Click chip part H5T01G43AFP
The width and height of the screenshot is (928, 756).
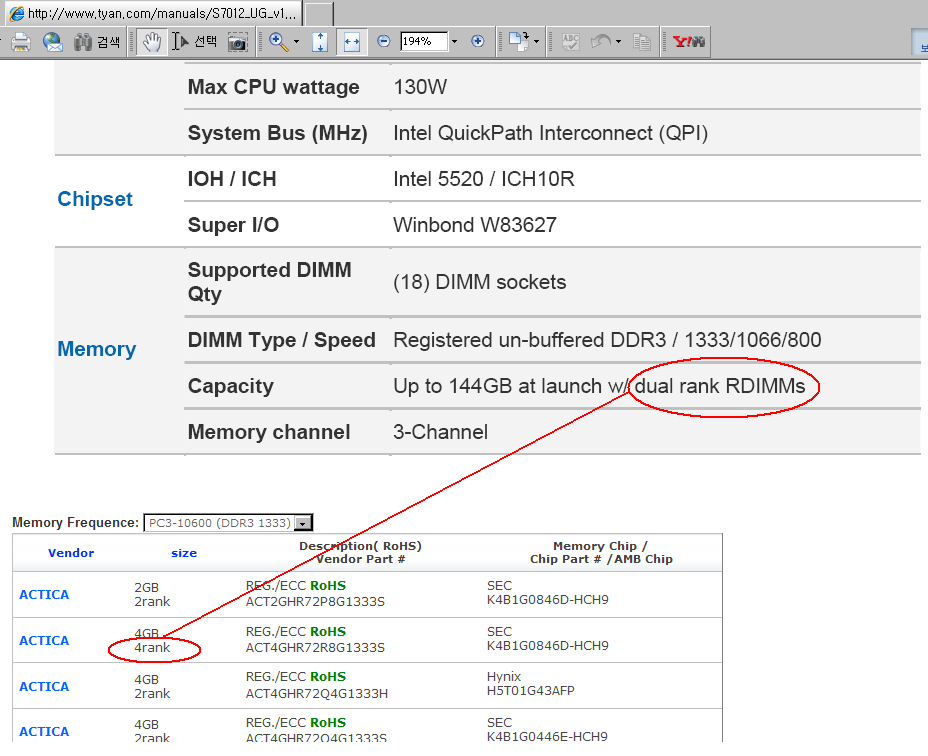[x=531, y=690]
